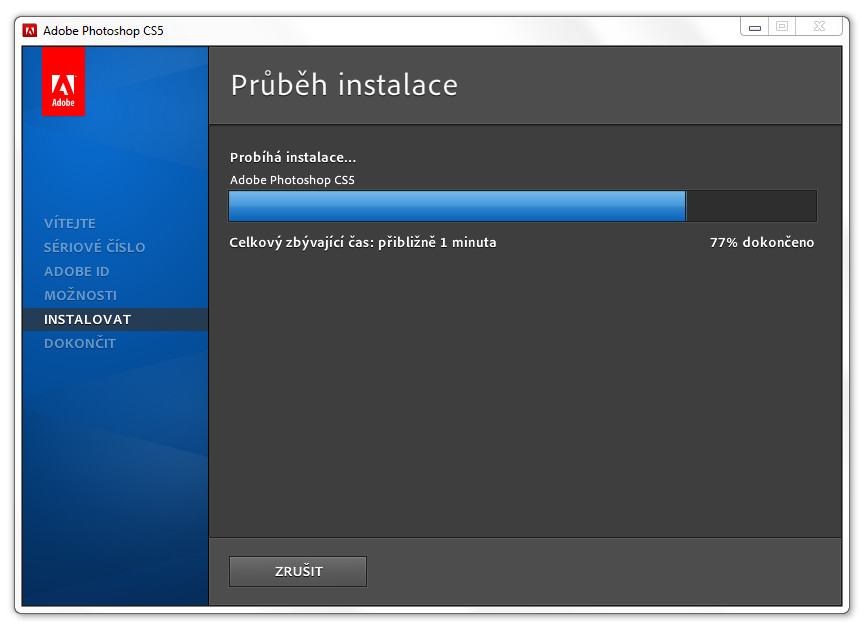Click the Adobe logo in the sidebar
This screenshot has height=632, width=864.
(x=63, y=82)
